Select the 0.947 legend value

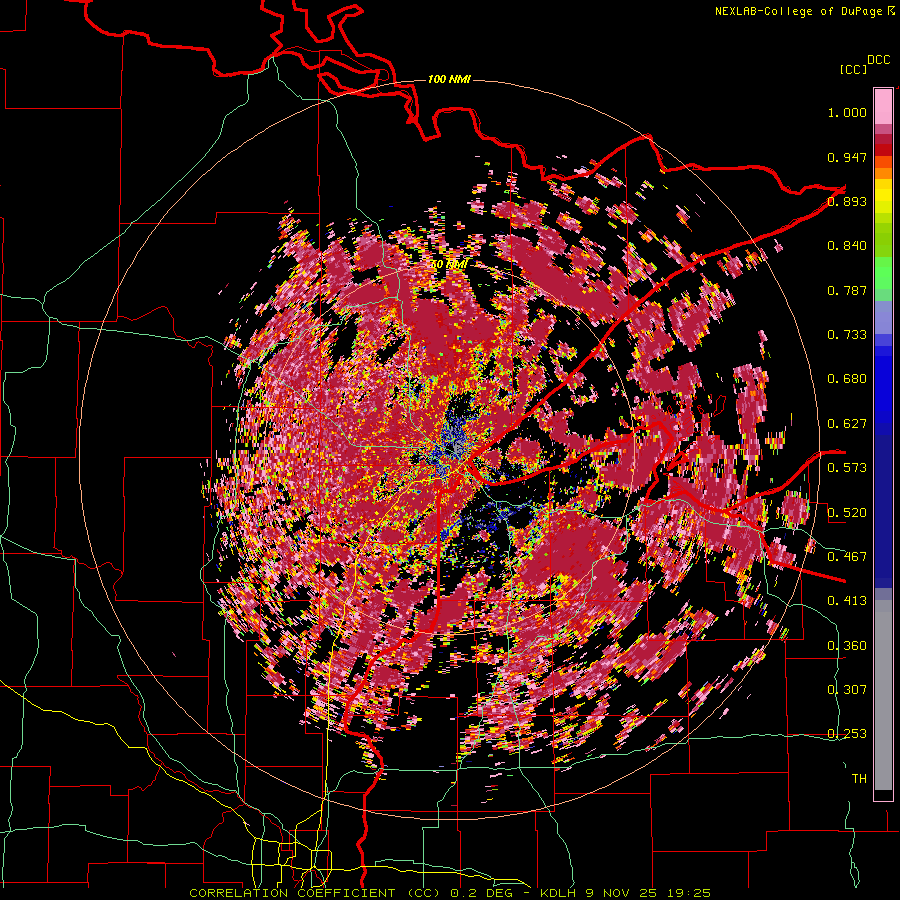tap(847, 157)
